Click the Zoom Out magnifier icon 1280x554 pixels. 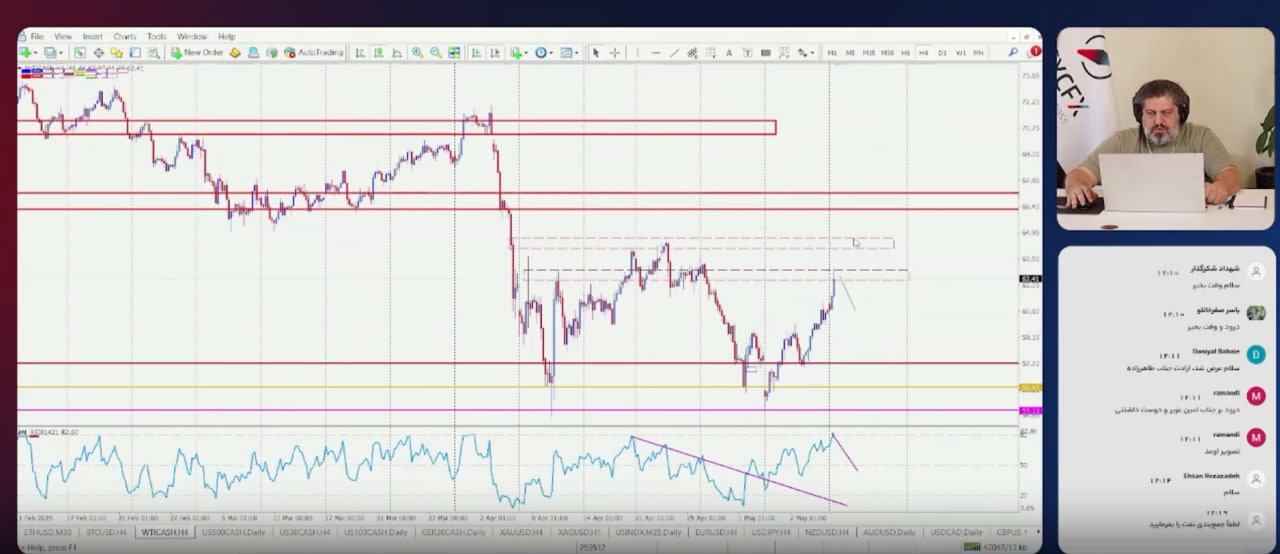click(436, 53)
